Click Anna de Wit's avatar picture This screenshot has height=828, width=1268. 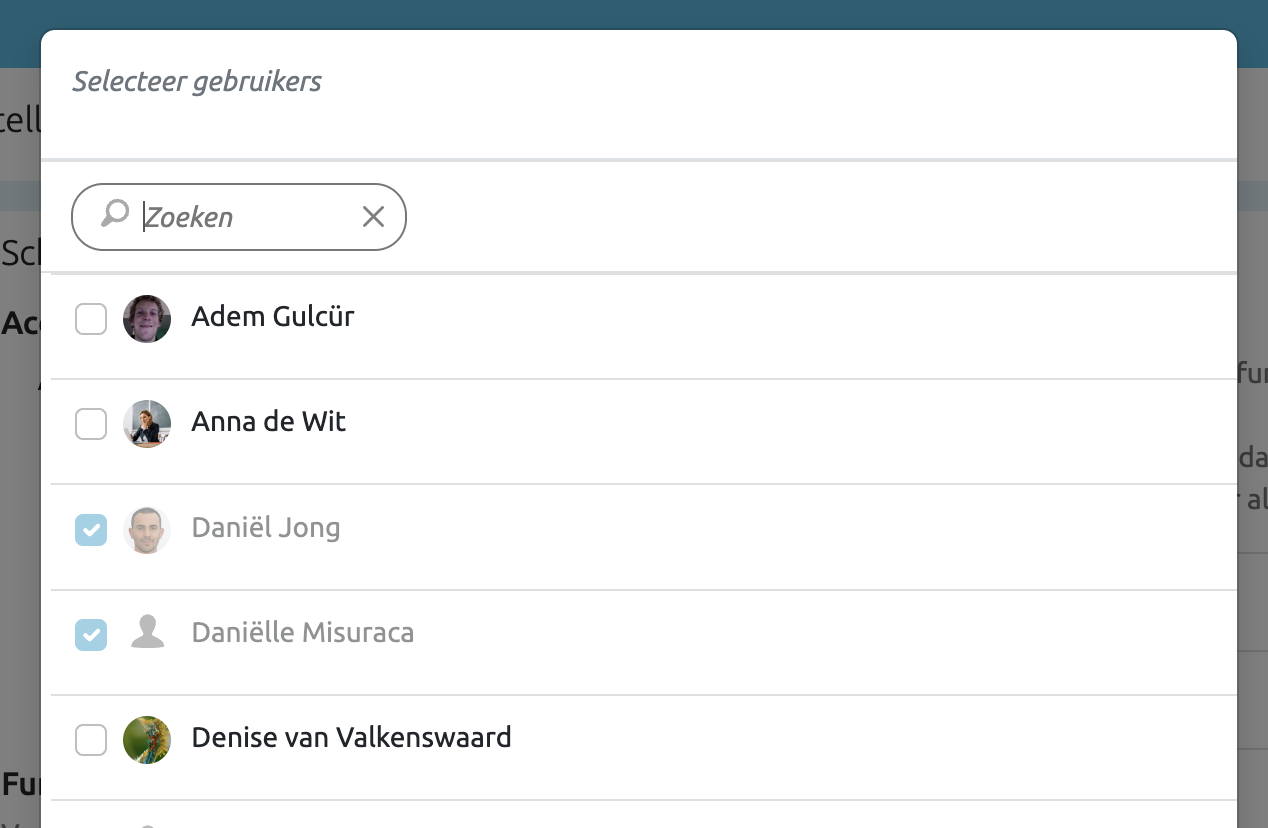point(147,424)
